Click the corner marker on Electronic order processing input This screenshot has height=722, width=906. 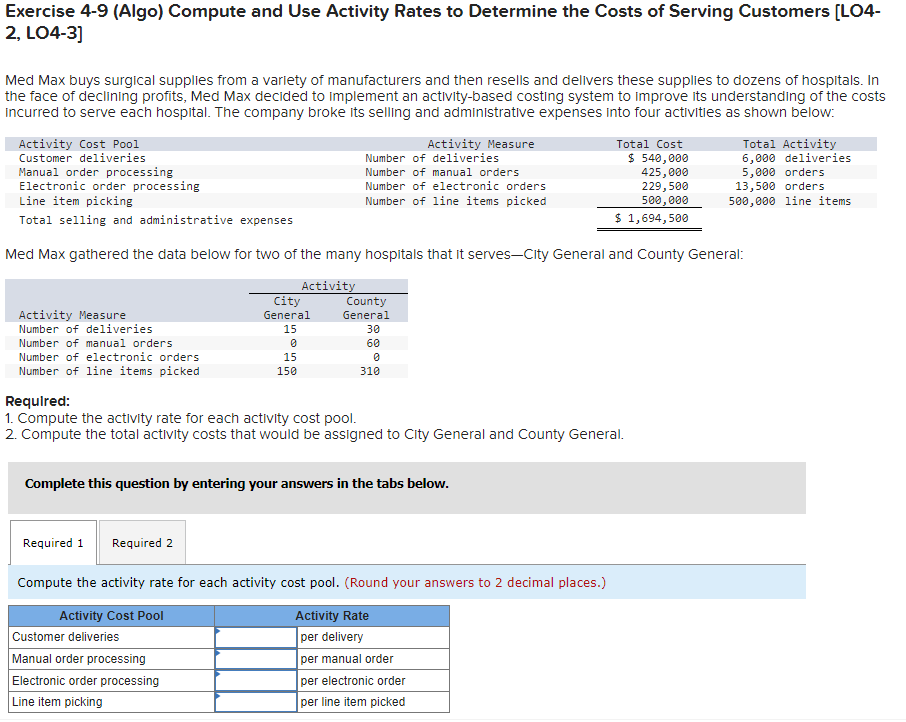coord(216,673)
